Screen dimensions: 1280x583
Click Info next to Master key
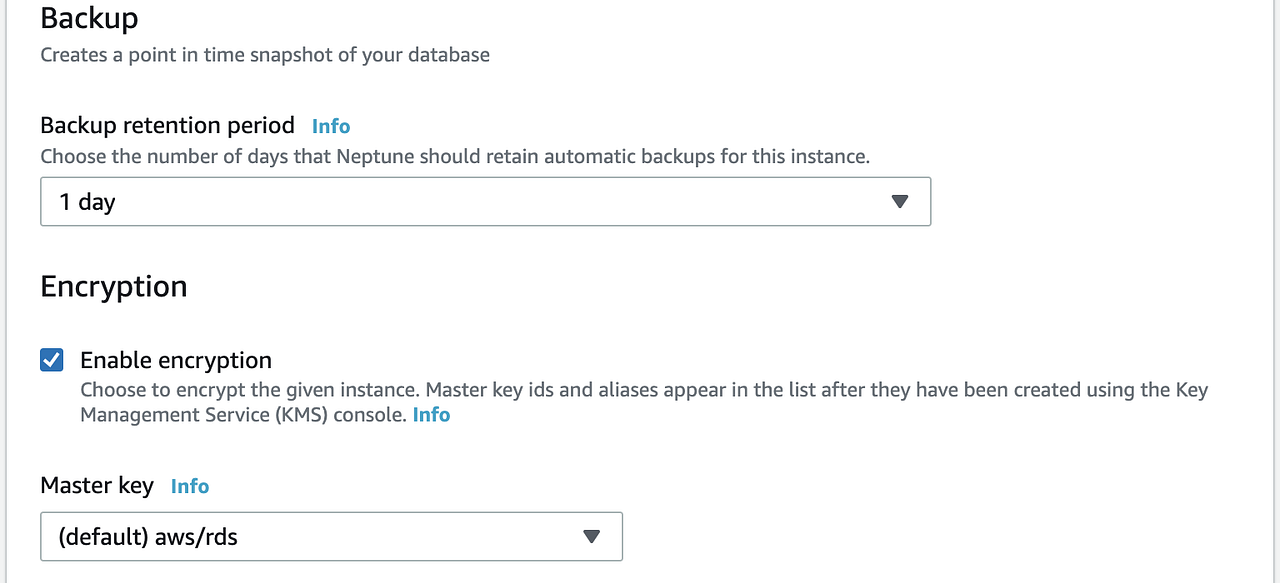click(189, 486)
